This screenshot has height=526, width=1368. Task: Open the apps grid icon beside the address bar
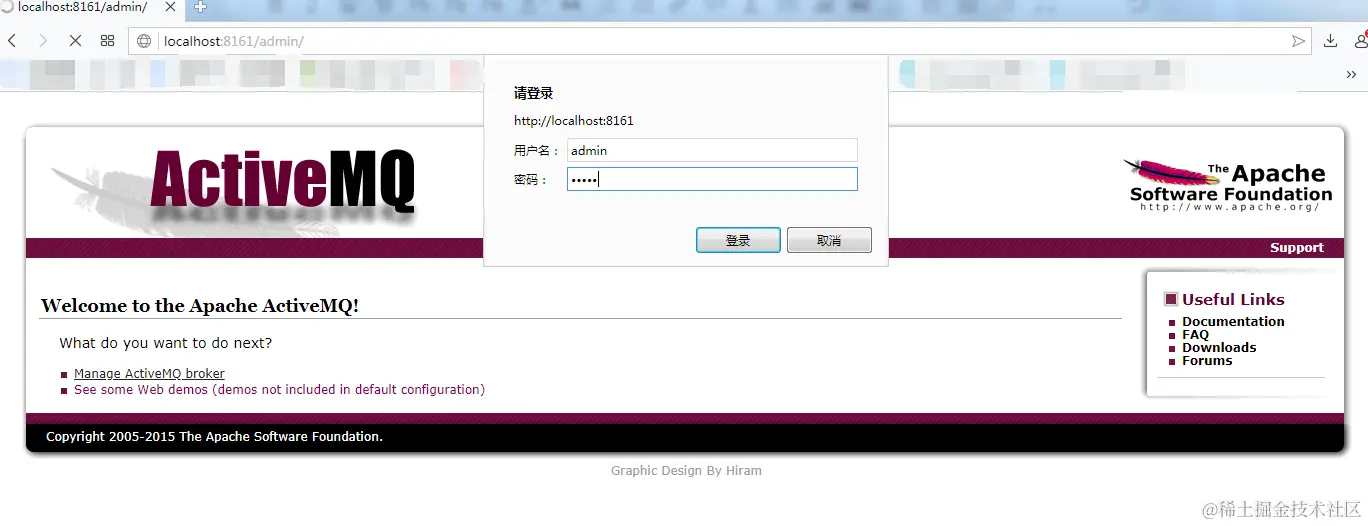tap(107, 41)
